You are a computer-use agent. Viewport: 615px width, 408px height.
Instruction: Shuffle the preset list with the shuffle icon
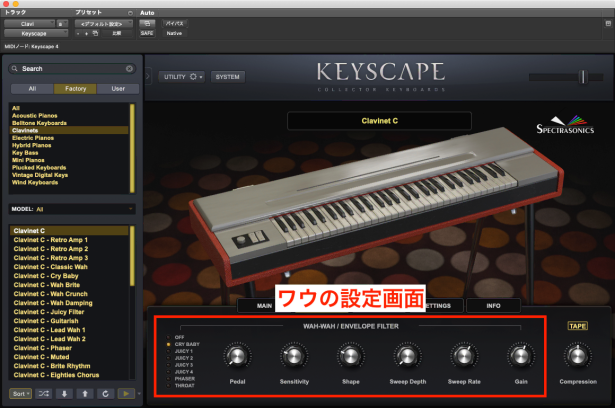click(44, 393)
